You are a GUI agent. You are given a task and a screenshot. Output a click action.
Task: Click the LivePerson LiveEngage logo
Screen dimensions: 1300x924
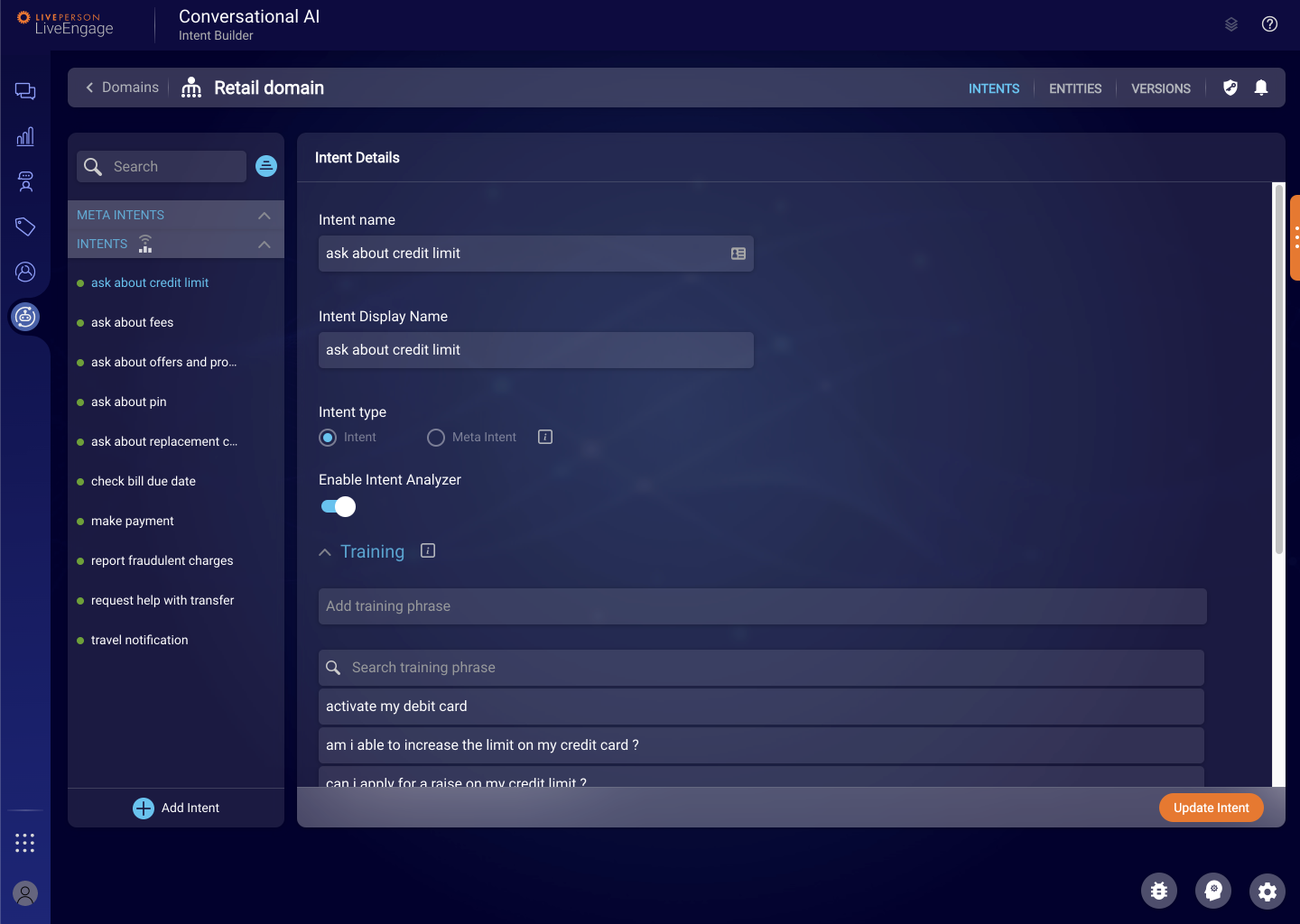click(65, 23)
